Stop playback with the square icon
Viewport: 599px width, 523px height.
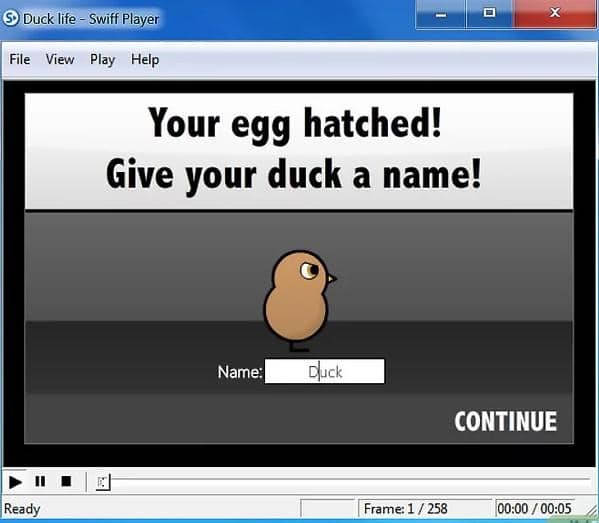(66, 481)
